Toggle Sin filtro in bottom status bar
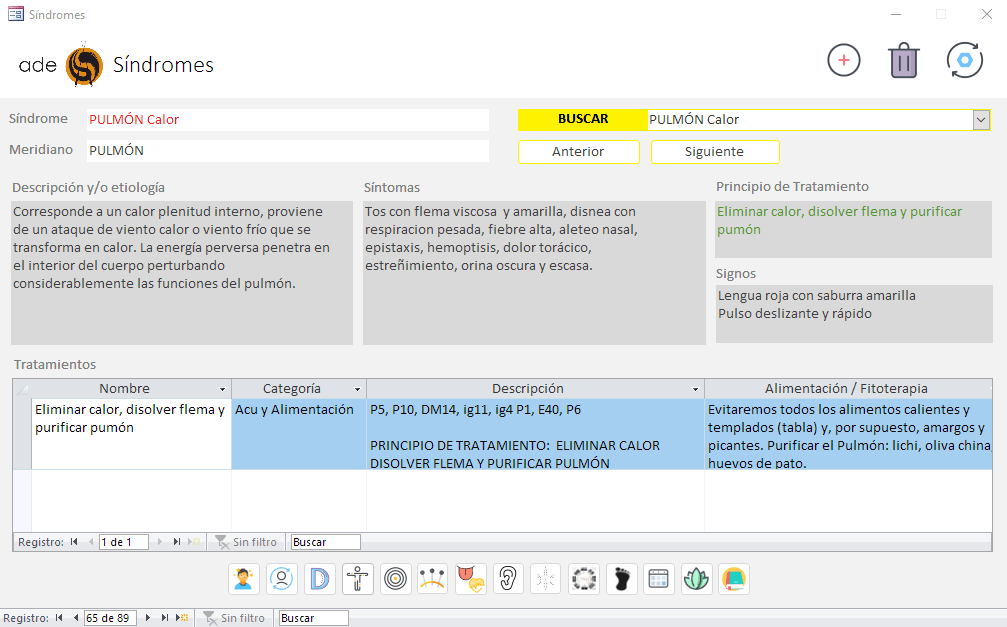Image resolution: width=1007 pixels, height=627 pixels. click(x=235, y=618)
